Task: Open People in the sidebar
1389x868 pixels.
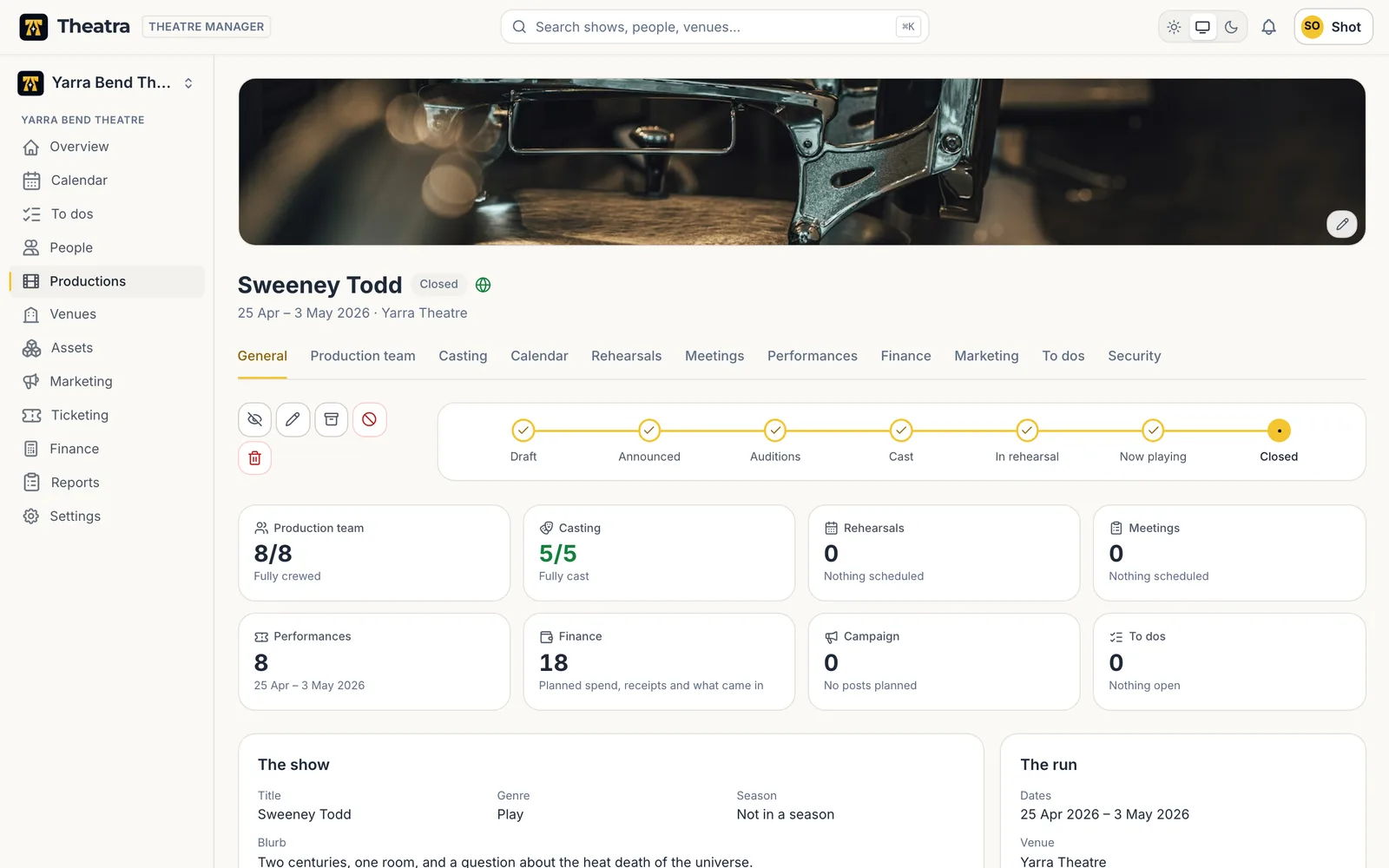Action: point(107,247)
